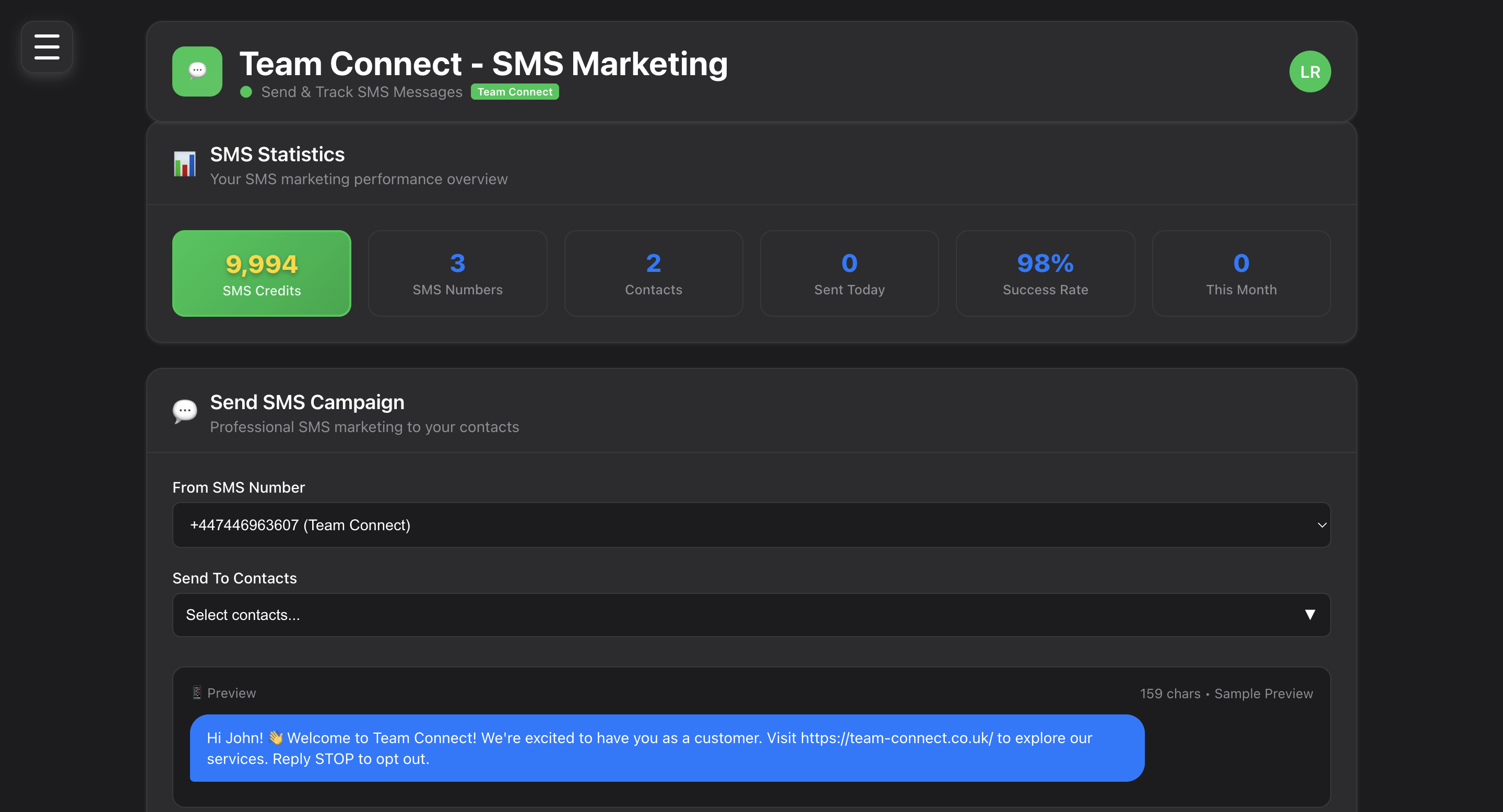This screenshot has height=812, width=1503.
Task: Open the hamburger menu
Action: click(x=46, y=46)
